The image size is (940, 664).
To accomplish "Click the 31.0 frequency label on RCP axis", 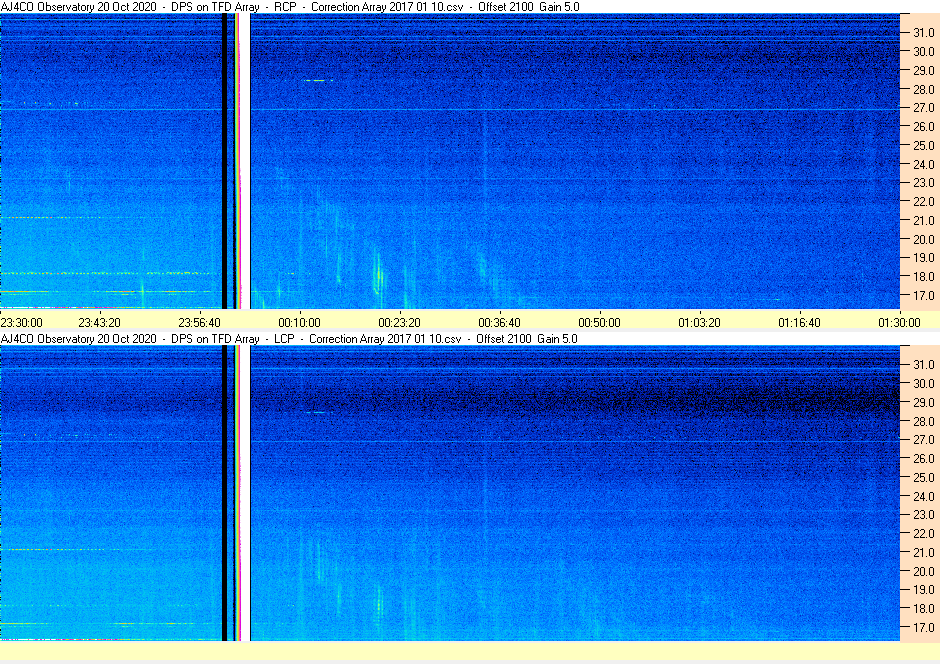I will 924,33.
